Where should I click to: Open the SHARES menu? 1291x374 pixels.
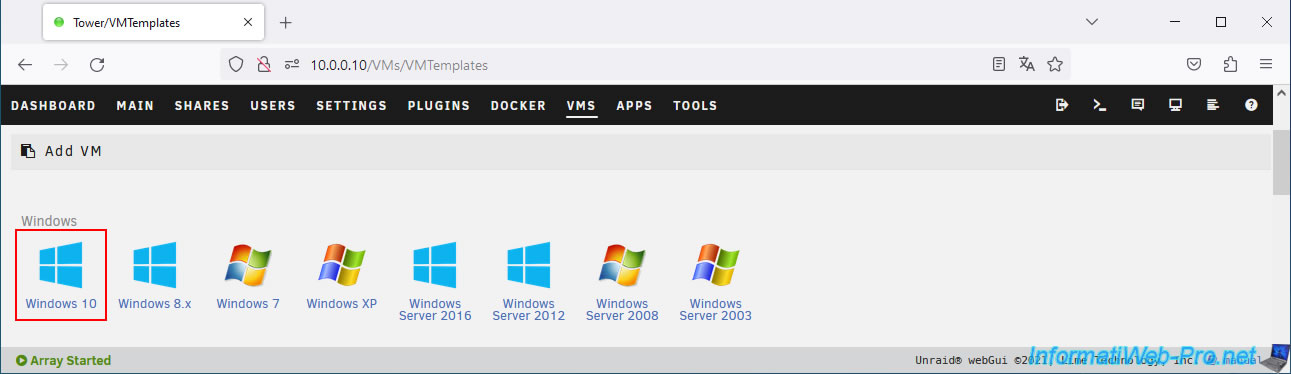pyautogui.click(x=202, y=105)
